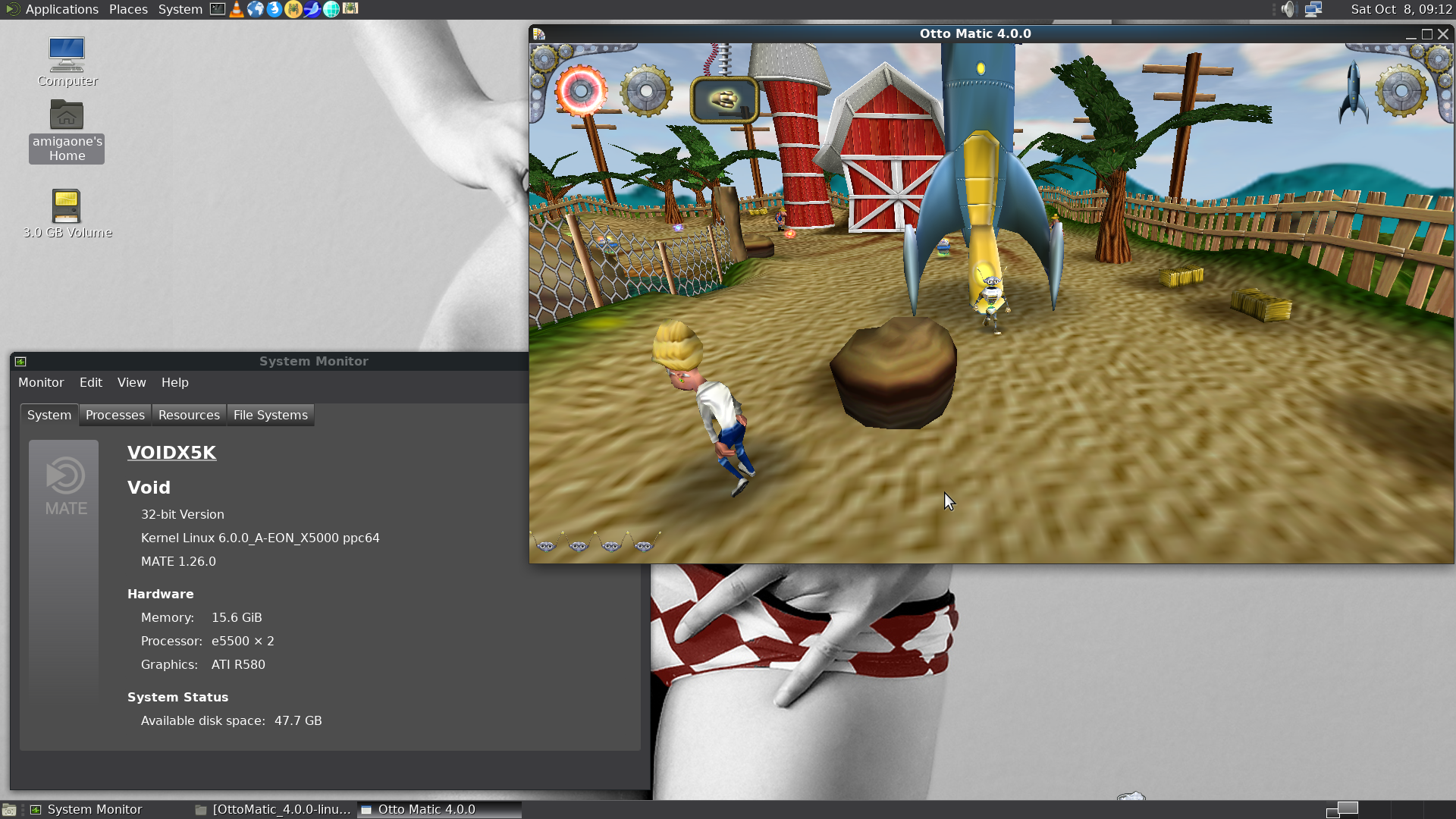
Task: Click the second gear gauge in game HUD
Action: click(646, 91)
